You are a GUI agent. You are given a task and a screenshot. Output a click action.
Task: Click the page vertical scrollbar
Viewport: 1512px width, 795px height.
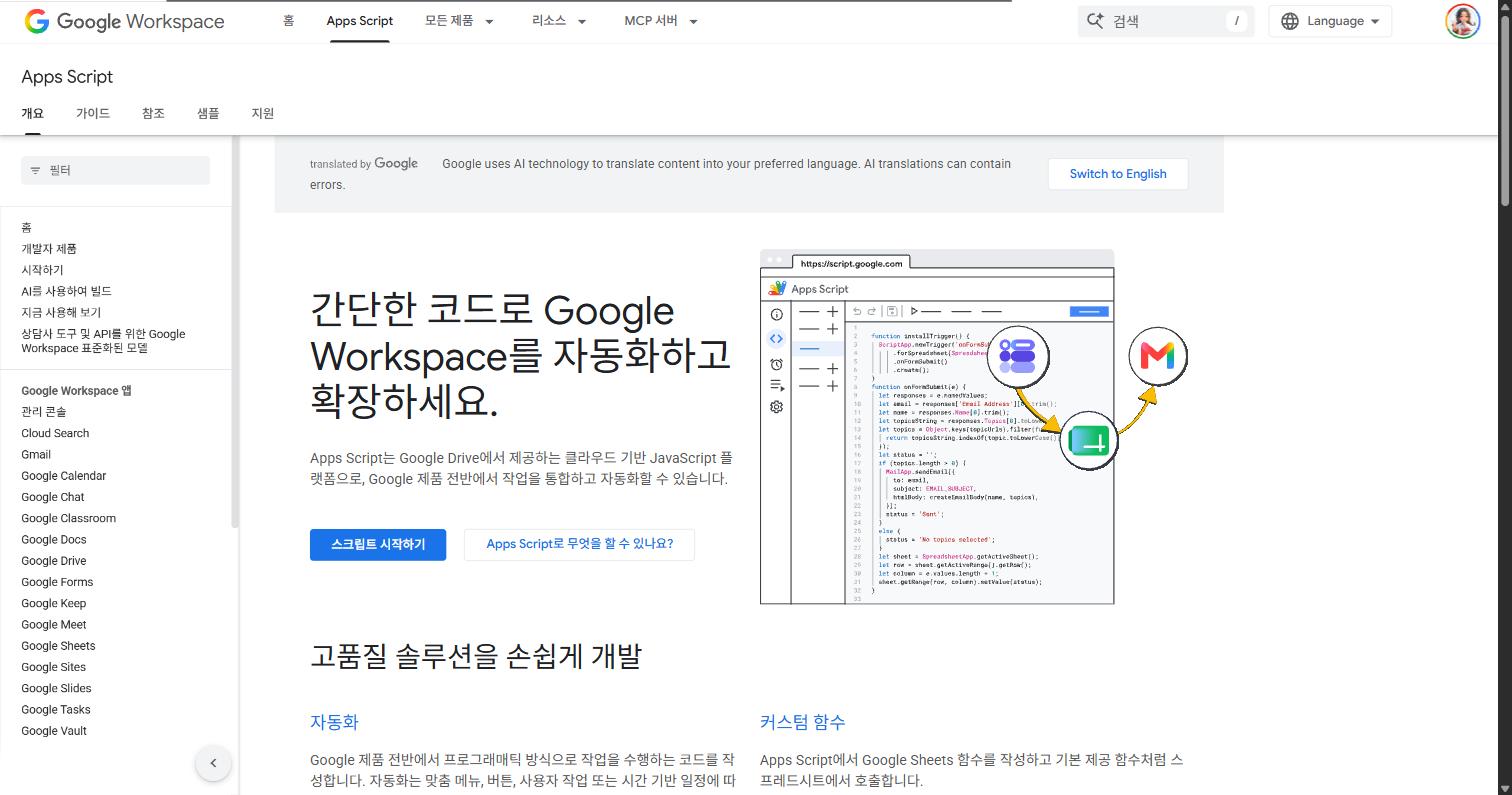tap(1505, 110)
